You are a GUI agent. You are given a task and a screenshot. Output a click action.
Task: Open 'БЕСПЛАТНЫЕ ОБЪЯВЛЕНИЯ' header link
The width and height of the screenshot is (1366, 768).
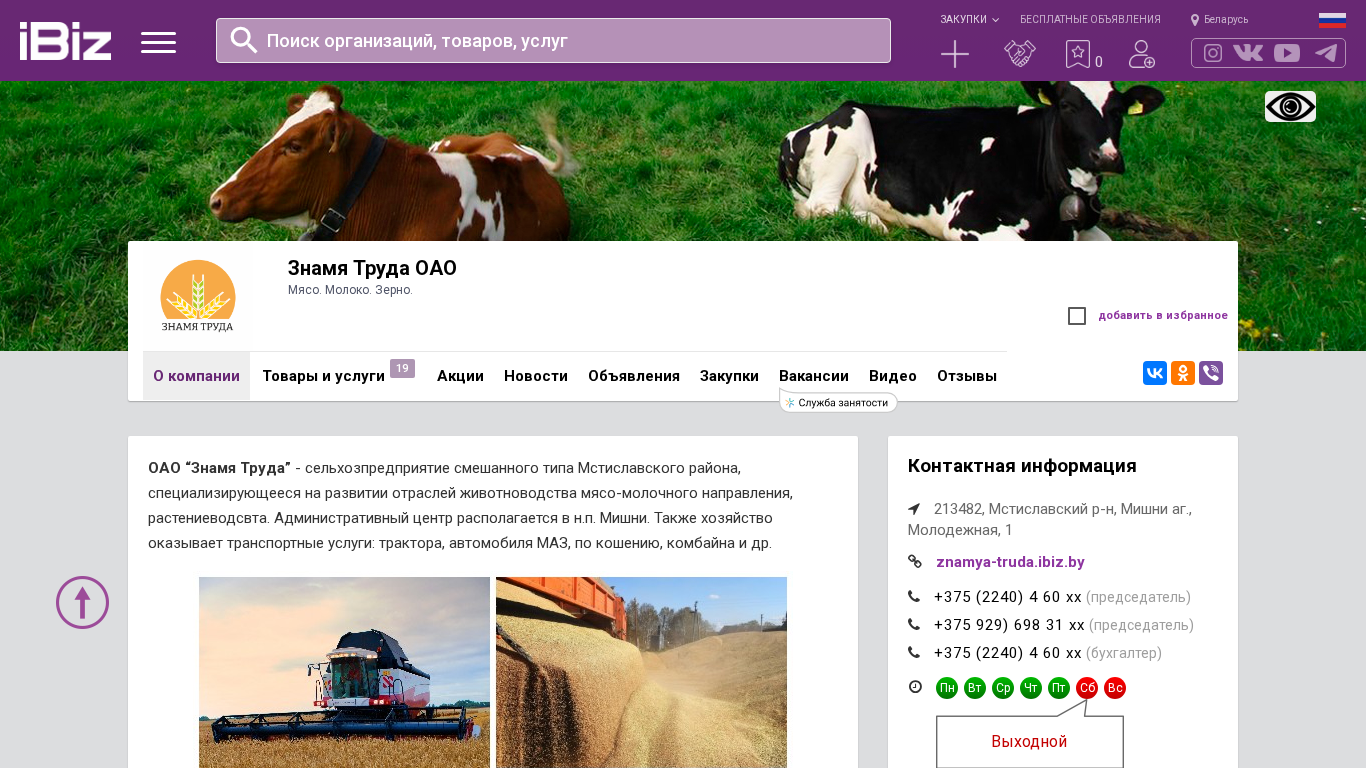click(x=1090, y=20)
